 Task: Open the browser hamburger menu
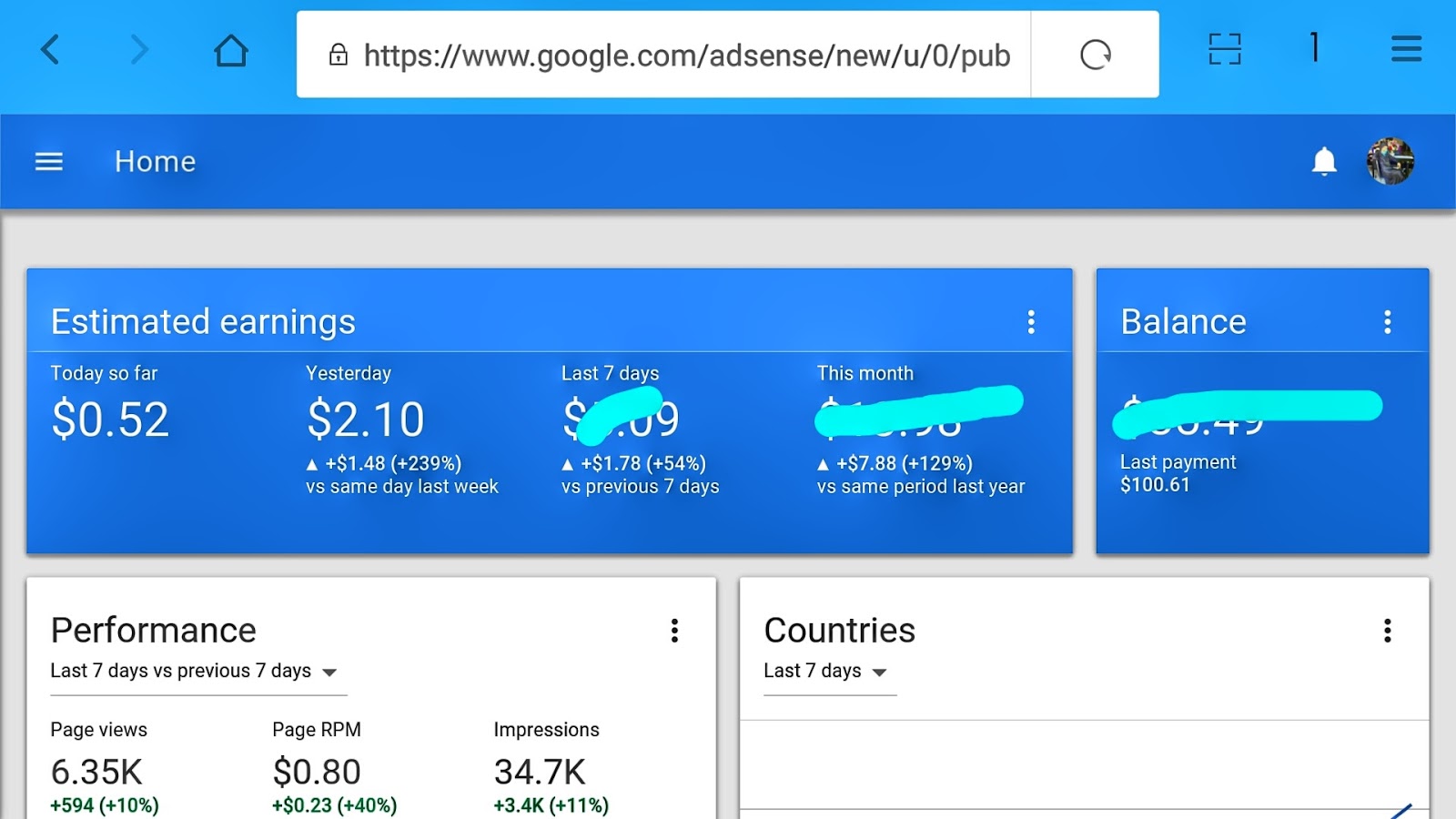(x=1406, y=49)
